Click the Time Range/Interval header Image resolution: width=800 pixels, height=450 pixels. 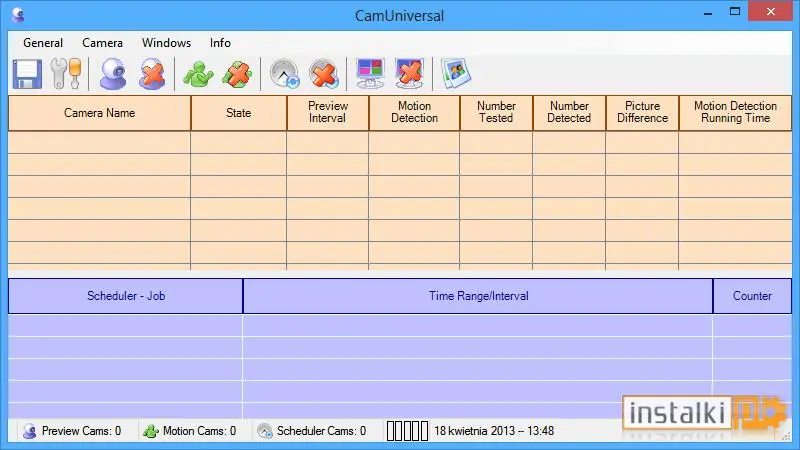pyautogui.click(x=478, y=296)
